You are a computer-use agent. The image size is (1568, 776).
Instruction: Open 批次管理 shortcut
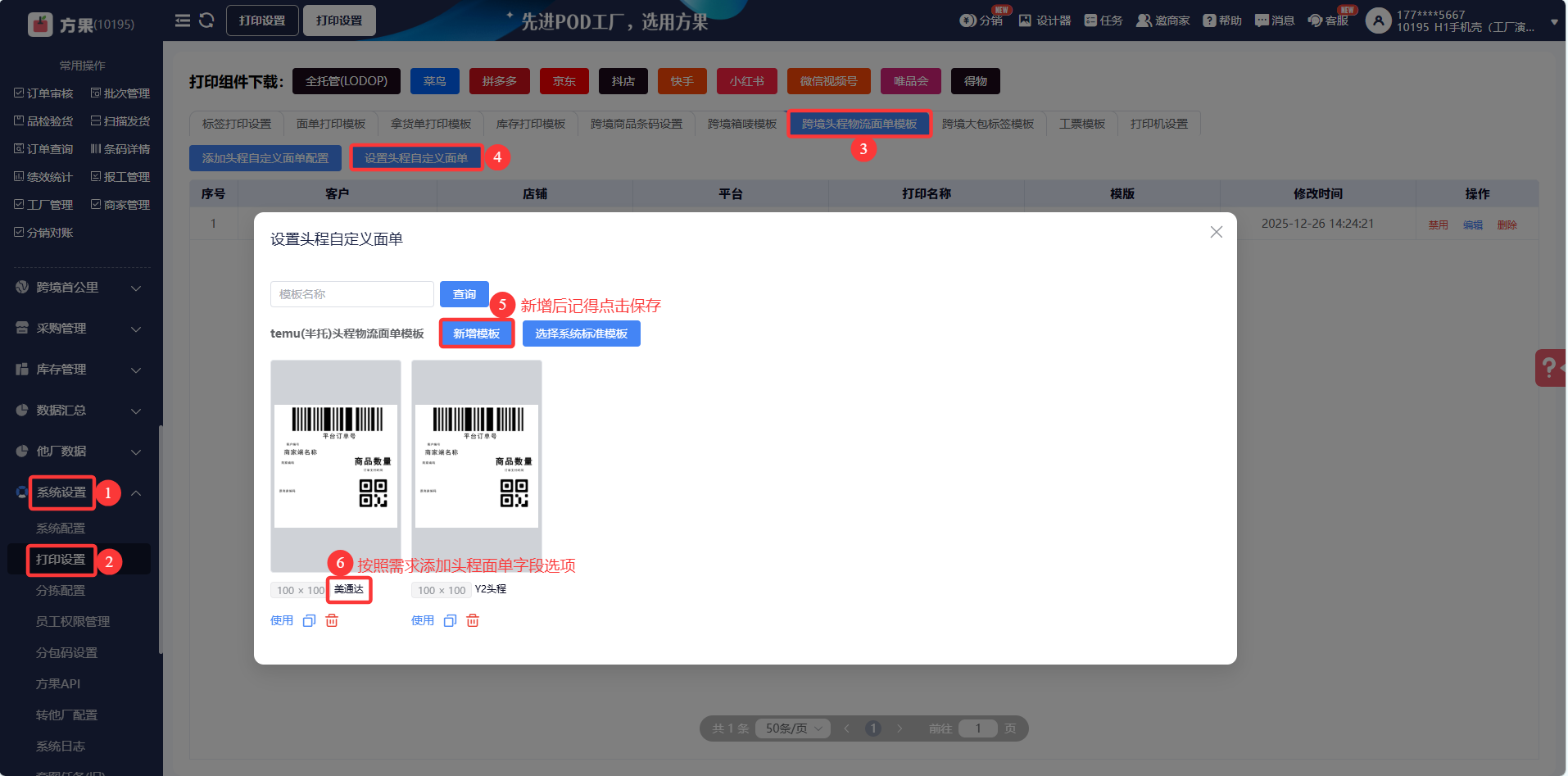[120, 93]
